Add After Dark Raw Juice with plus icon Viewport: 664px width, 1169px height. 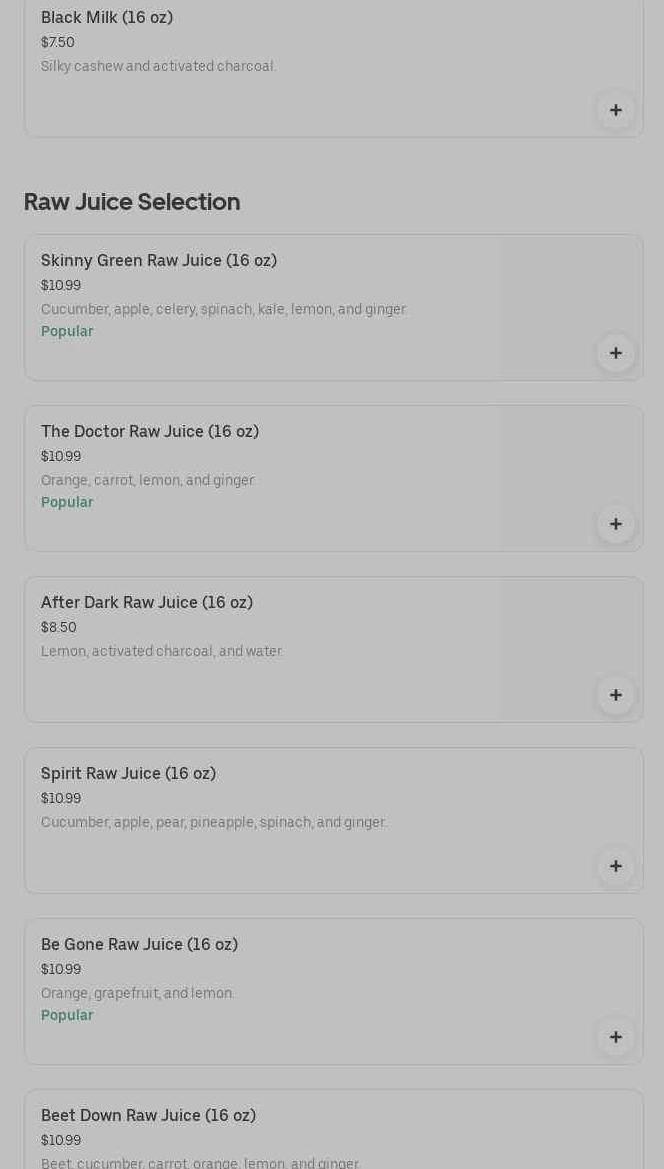point(616,695)
